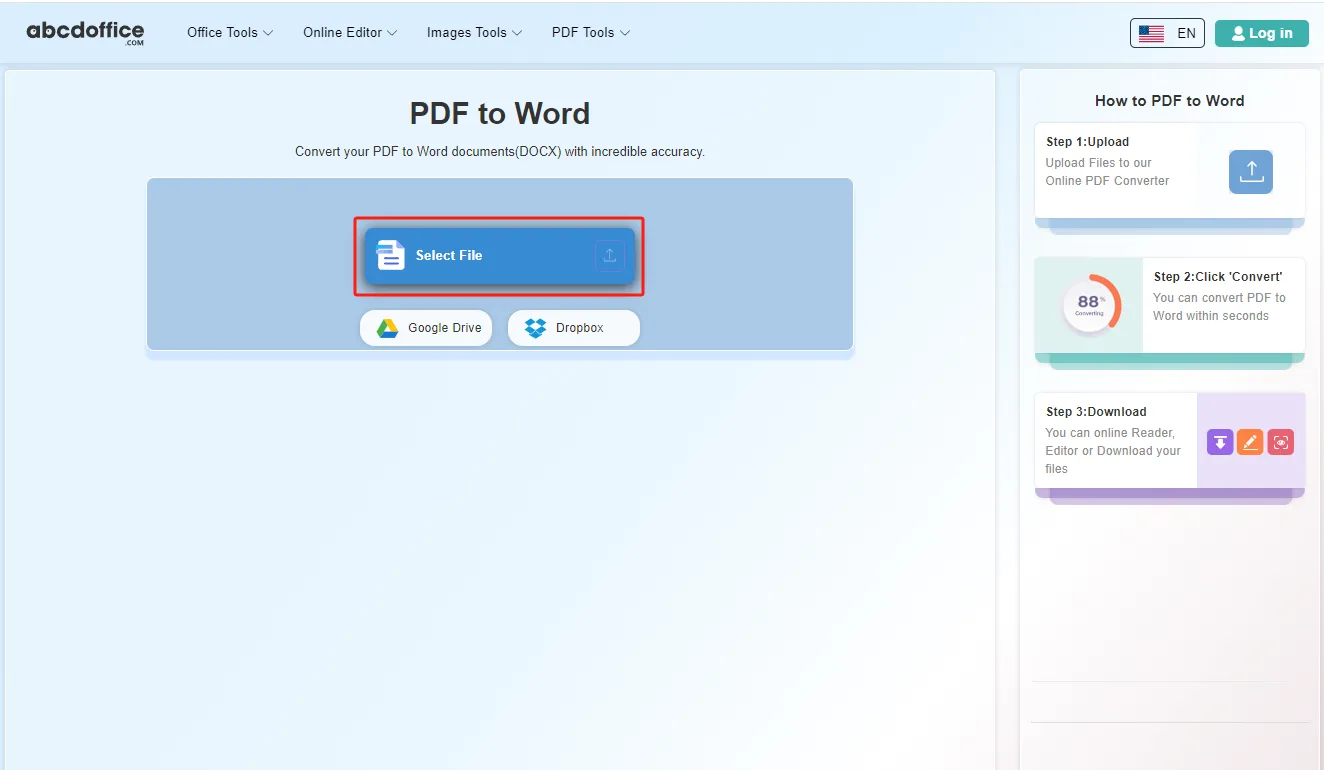Expand the PDF Tools chevron

coord(625,33)
